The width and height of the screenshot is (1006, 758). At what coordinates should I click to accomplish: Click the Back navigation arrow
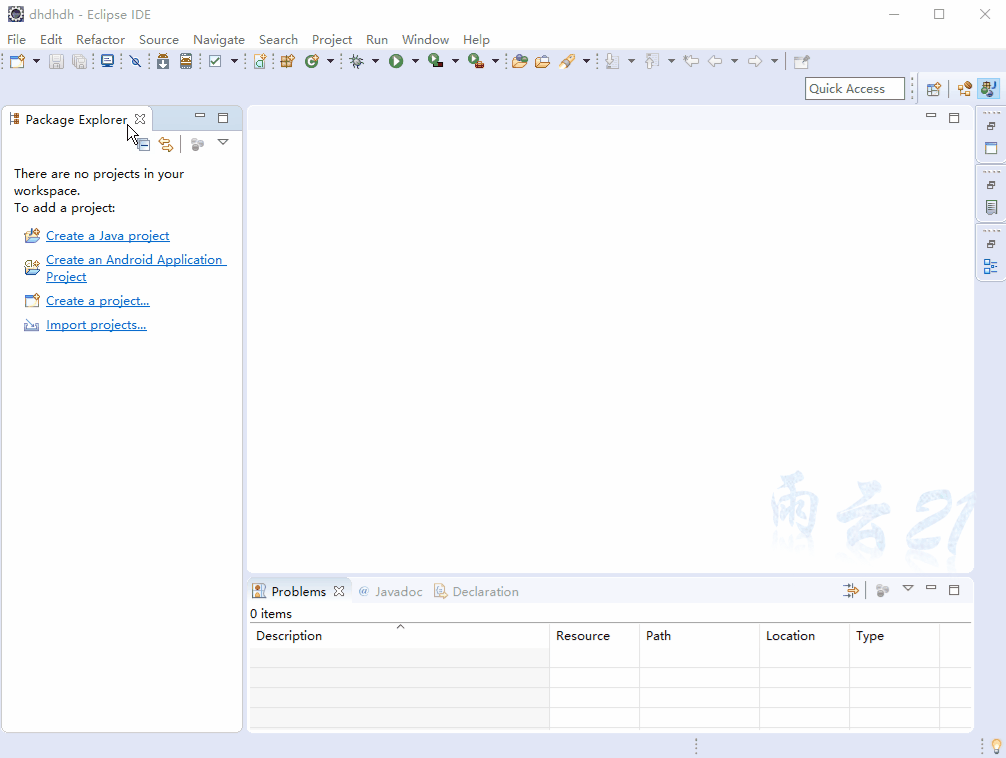tap(715, 62)
